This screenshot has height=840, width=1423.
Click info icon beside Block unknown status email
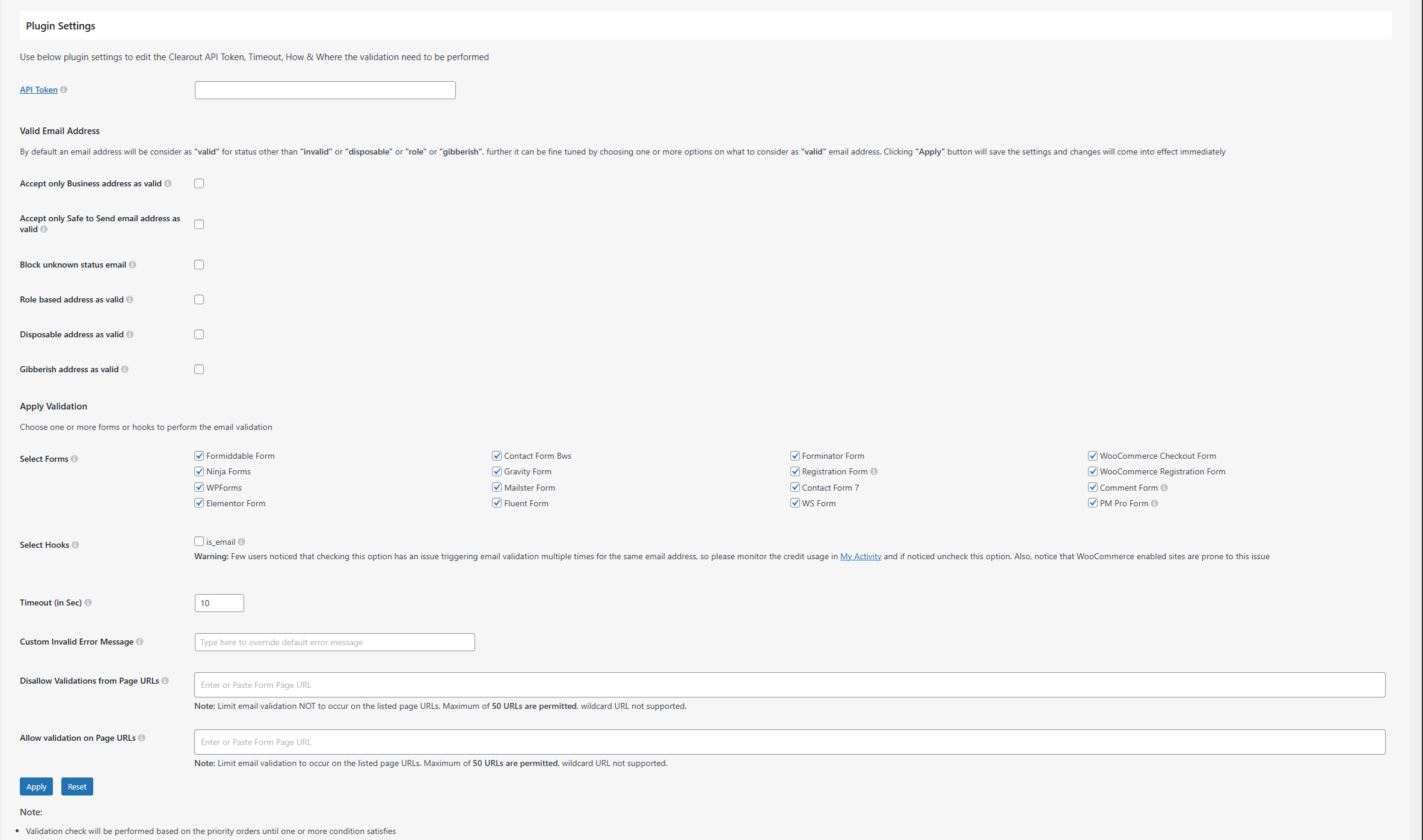132,265
